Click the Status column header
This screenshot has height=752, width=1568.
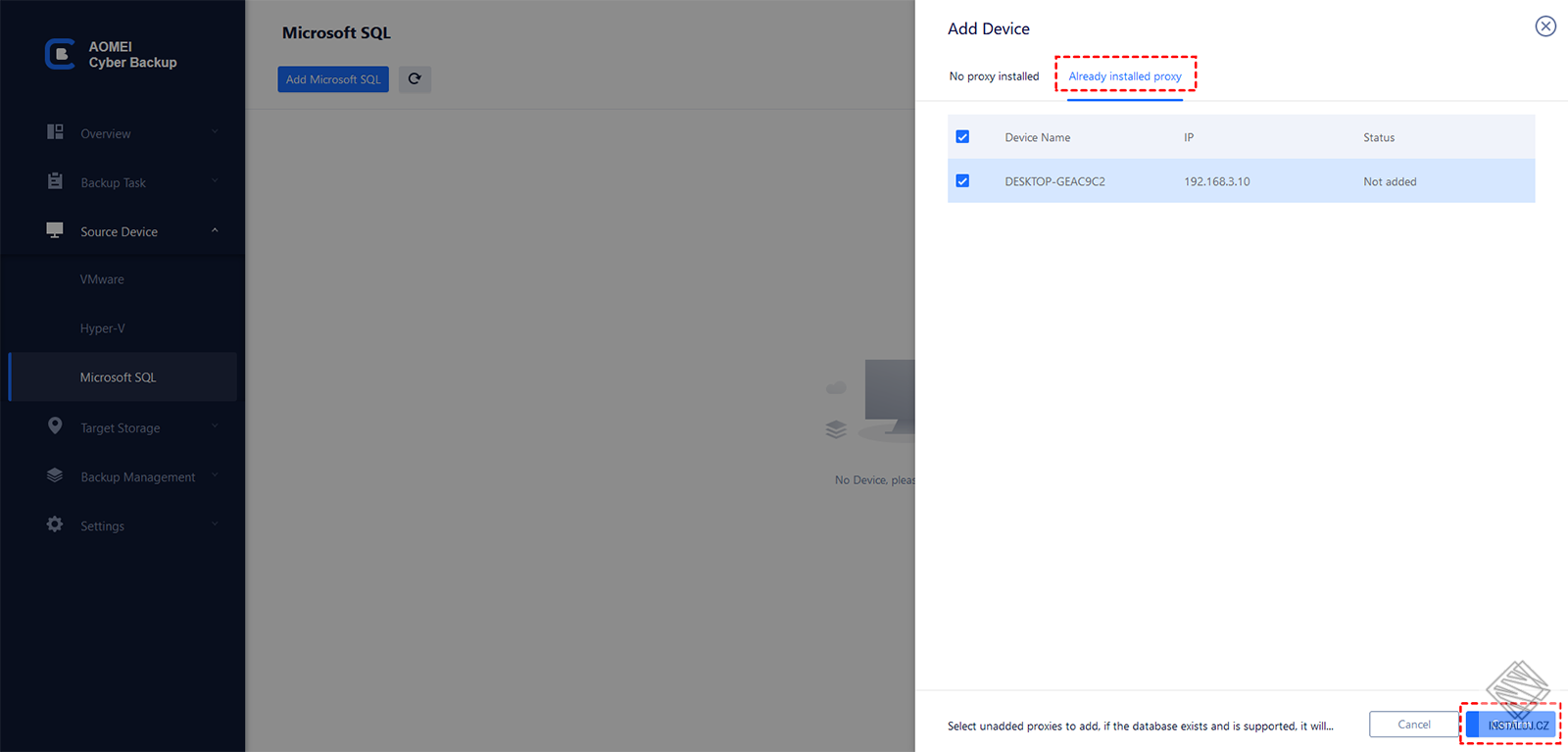coord(1379,137)
